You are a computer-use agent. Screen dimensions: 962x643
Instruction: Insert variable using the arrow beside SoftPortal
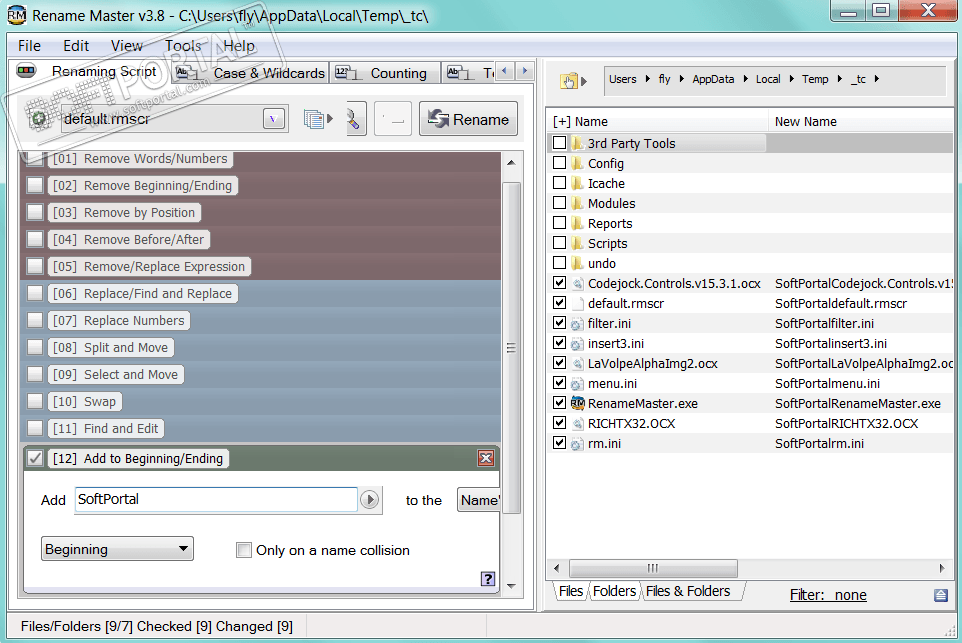pyautogui.click(x=369, y=499)
